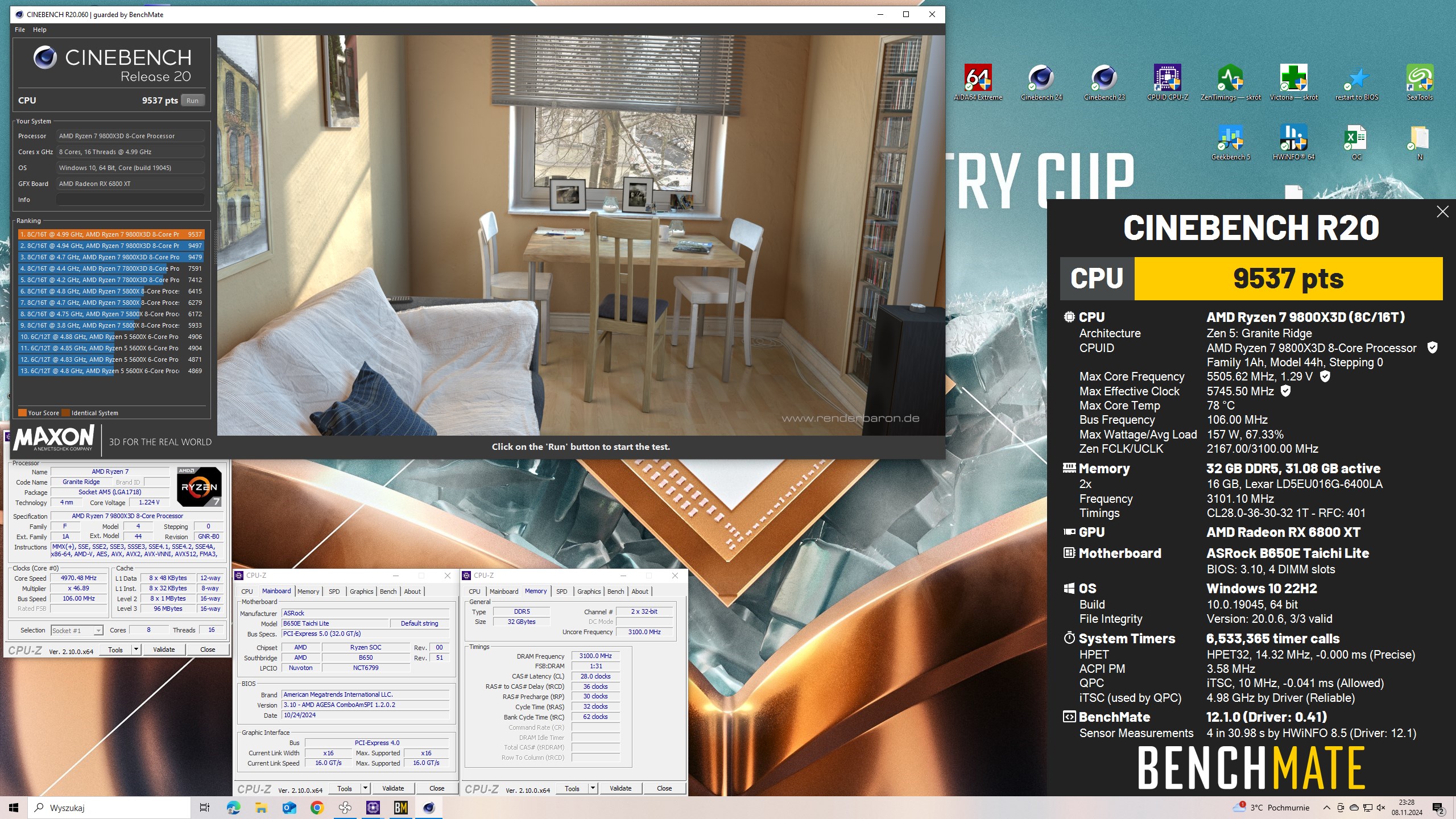Screen dimensions: 1456x819
Task: Open Task View on taskbar
Action: point(205,808)
